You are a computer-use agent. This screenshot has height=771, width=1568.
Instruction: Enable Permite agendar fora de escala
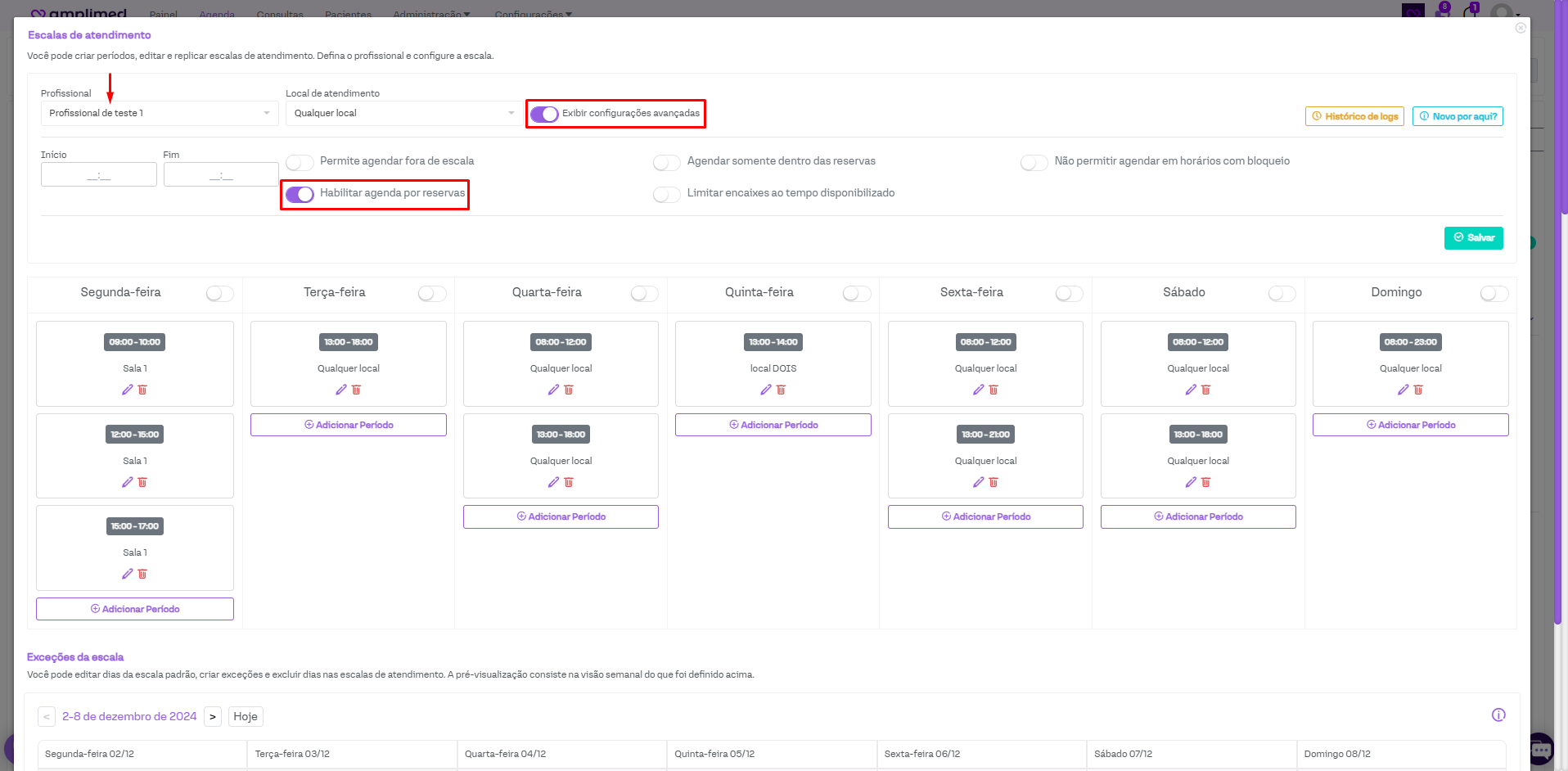click(300, 162)
